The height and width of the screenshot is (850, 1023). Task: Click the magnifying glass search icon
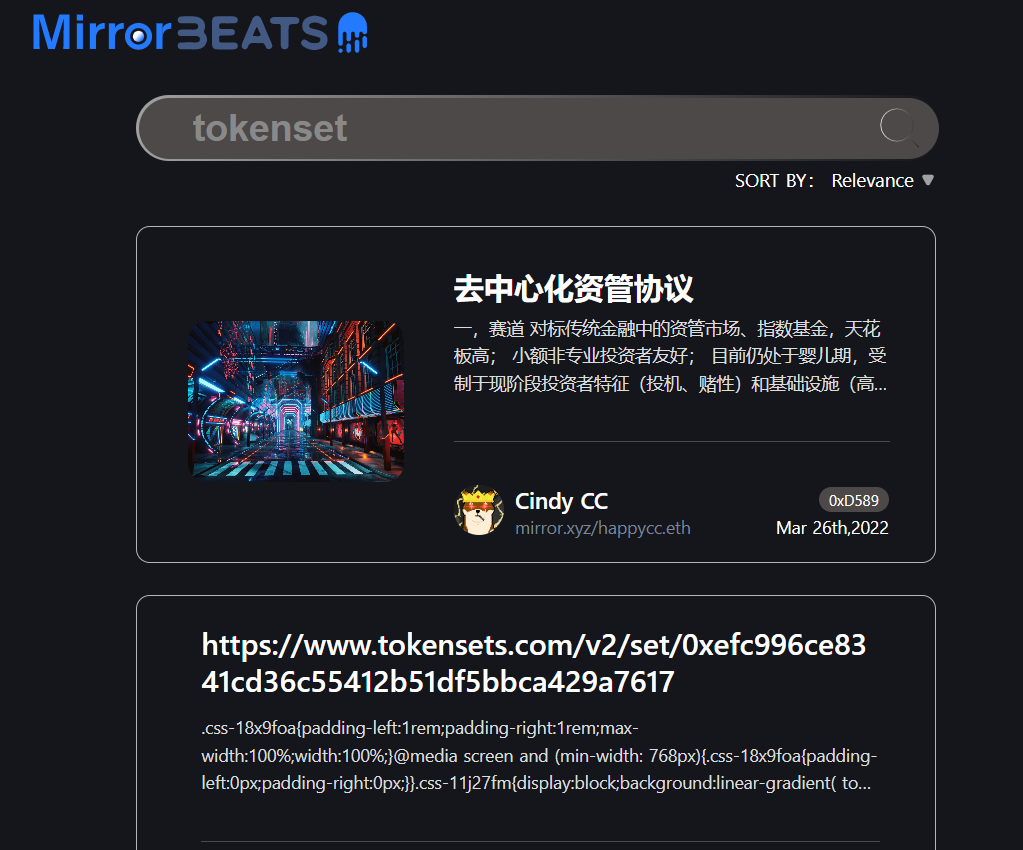click(898, 127)
